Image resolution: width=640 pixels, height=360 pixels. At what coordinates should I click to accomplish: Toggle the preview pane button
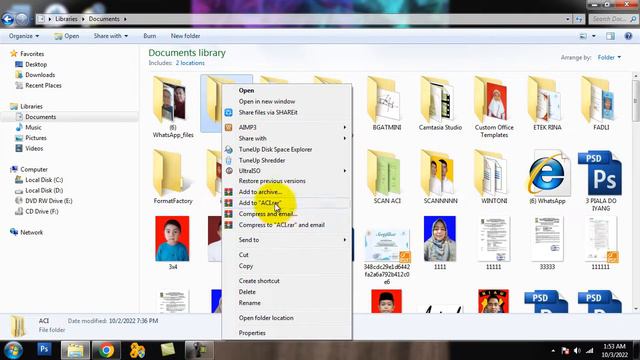pos(610,36)
